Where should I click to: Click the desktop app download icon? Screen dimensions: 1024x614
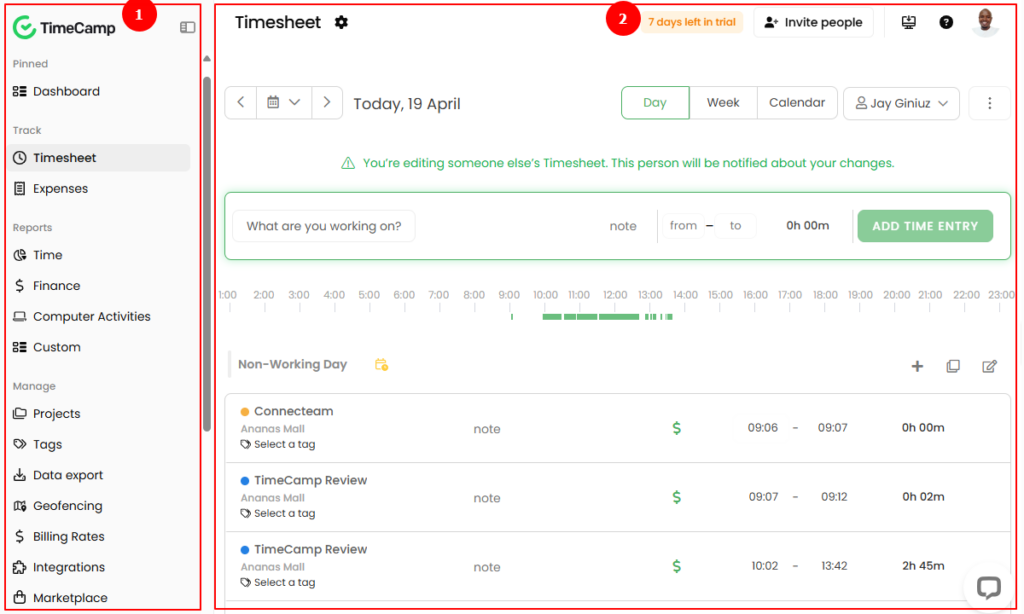[x=908, y=22]
